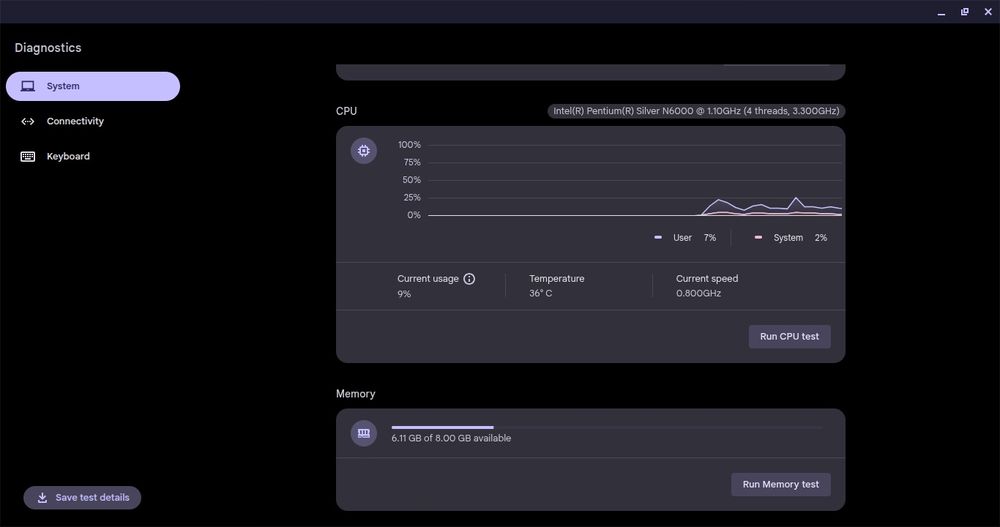Click the download icon in Save test details

tap(43, 498)
